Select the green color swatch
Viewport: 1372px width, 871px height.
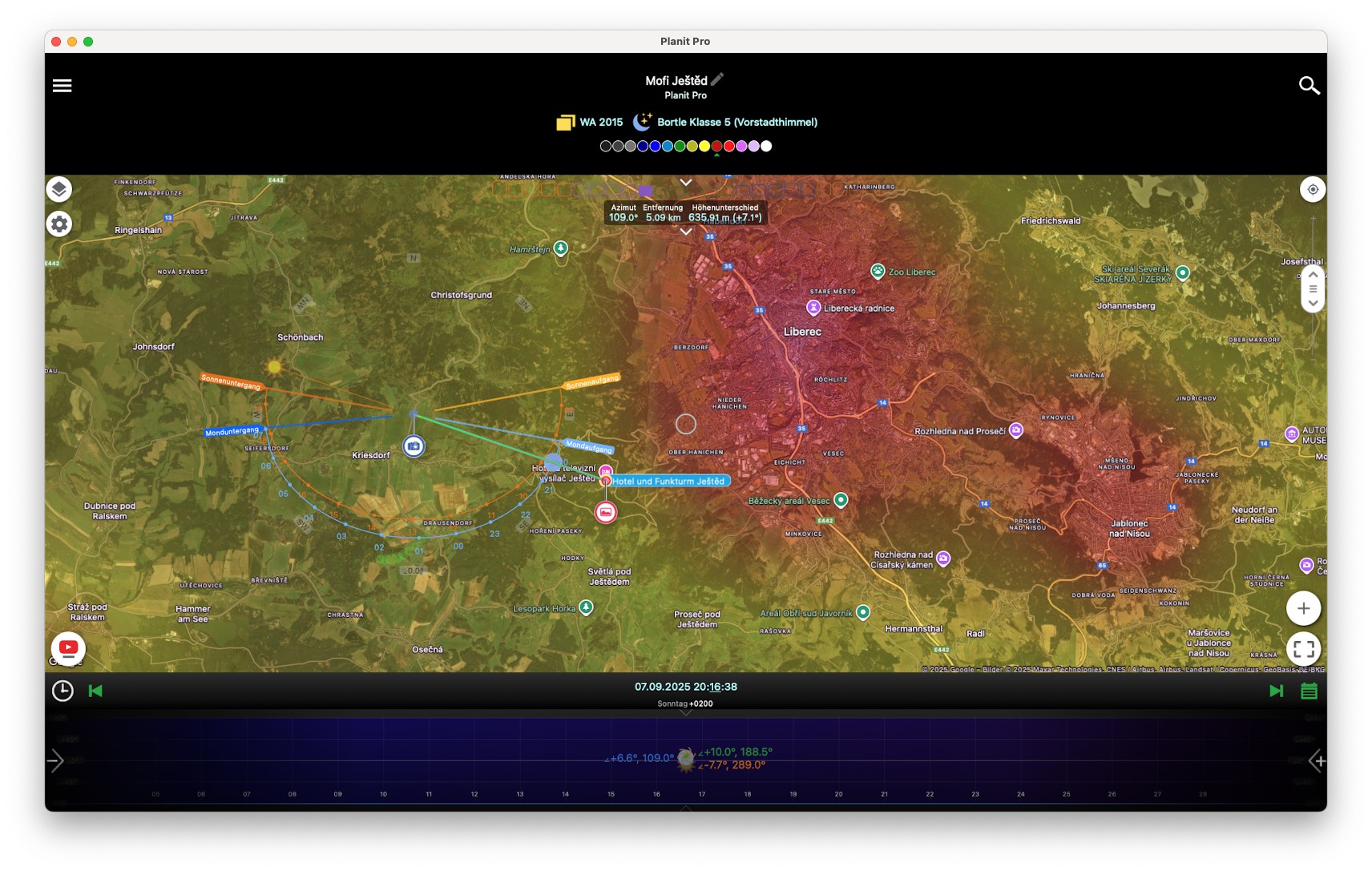(x=680, y=146)
